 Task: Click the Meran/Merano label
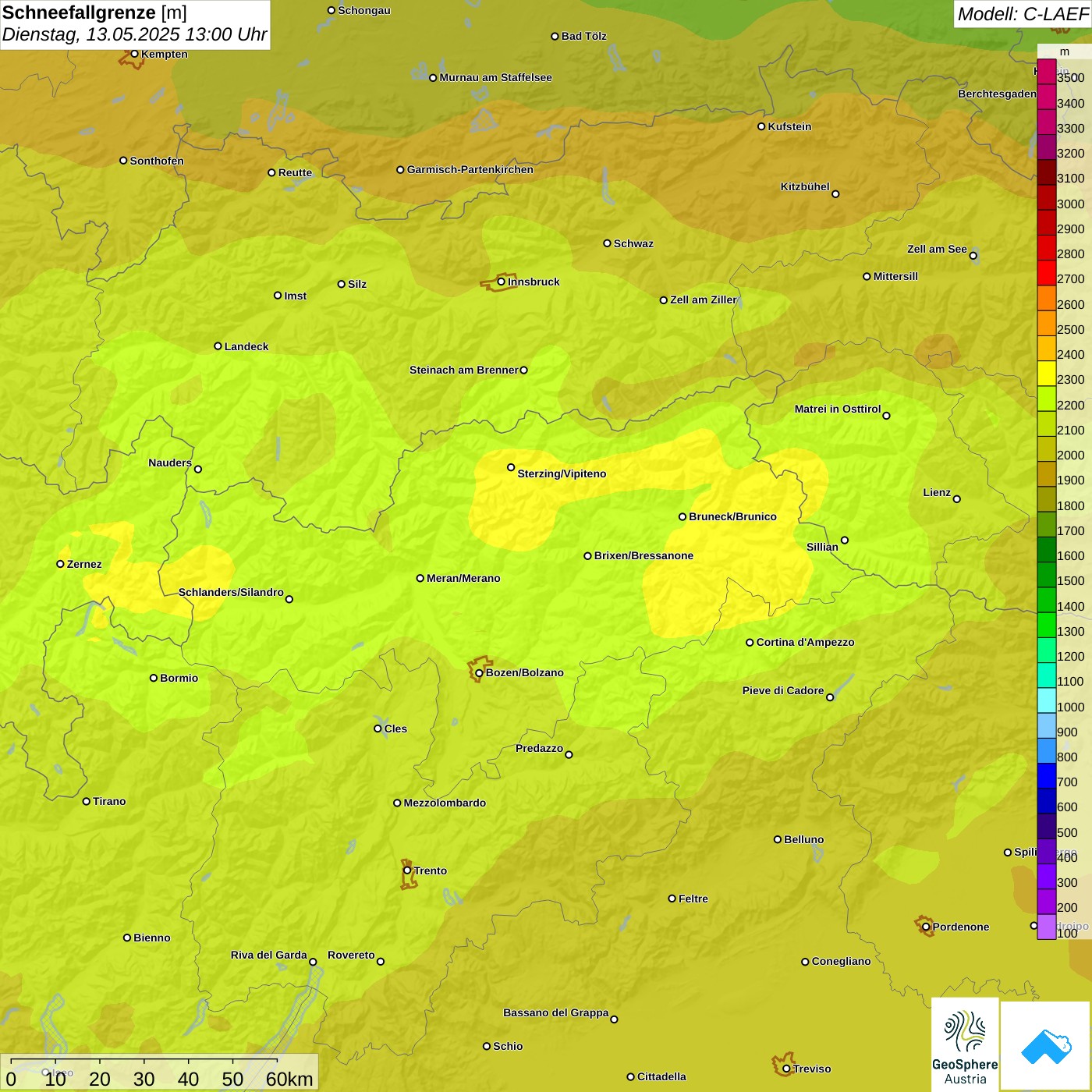click(x=463, y=578)
